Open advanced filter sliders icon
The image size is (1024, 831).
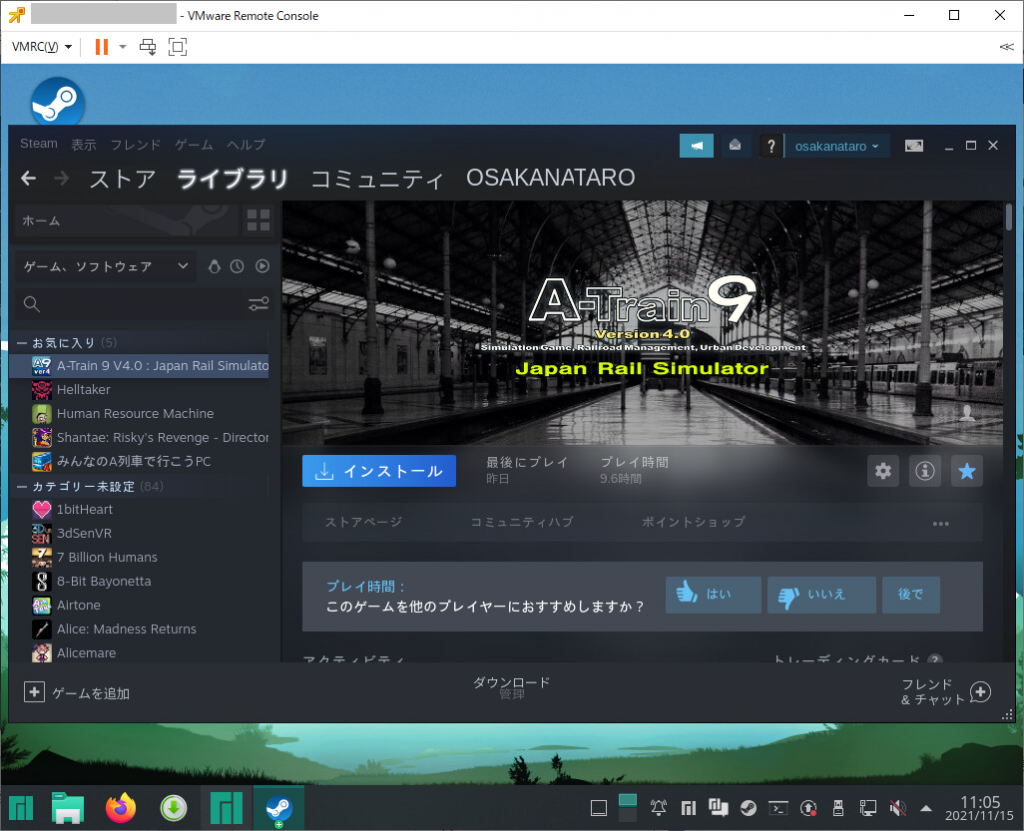(258, 304)
